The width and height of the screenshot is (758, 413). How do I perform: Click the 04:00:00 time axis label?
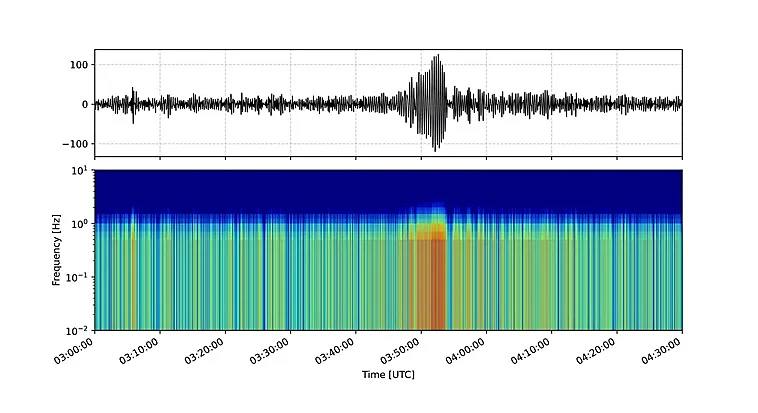[x=466, y=351]
